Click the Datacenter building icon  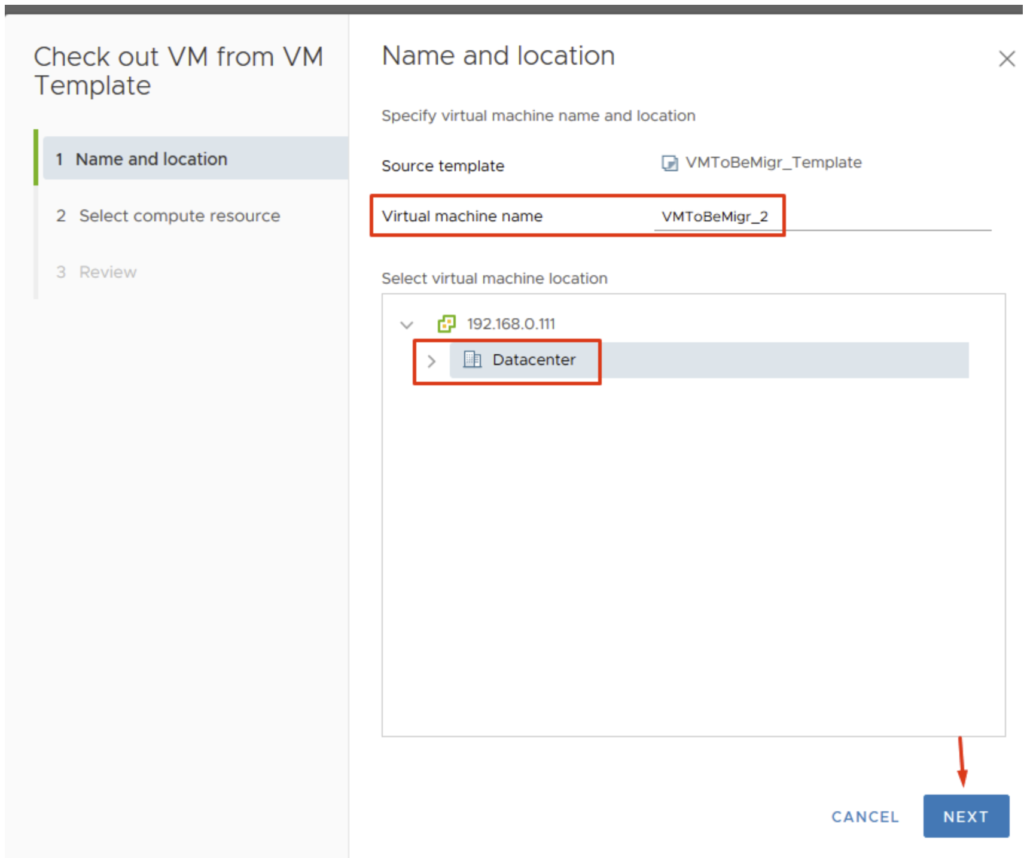click(472, 359)
